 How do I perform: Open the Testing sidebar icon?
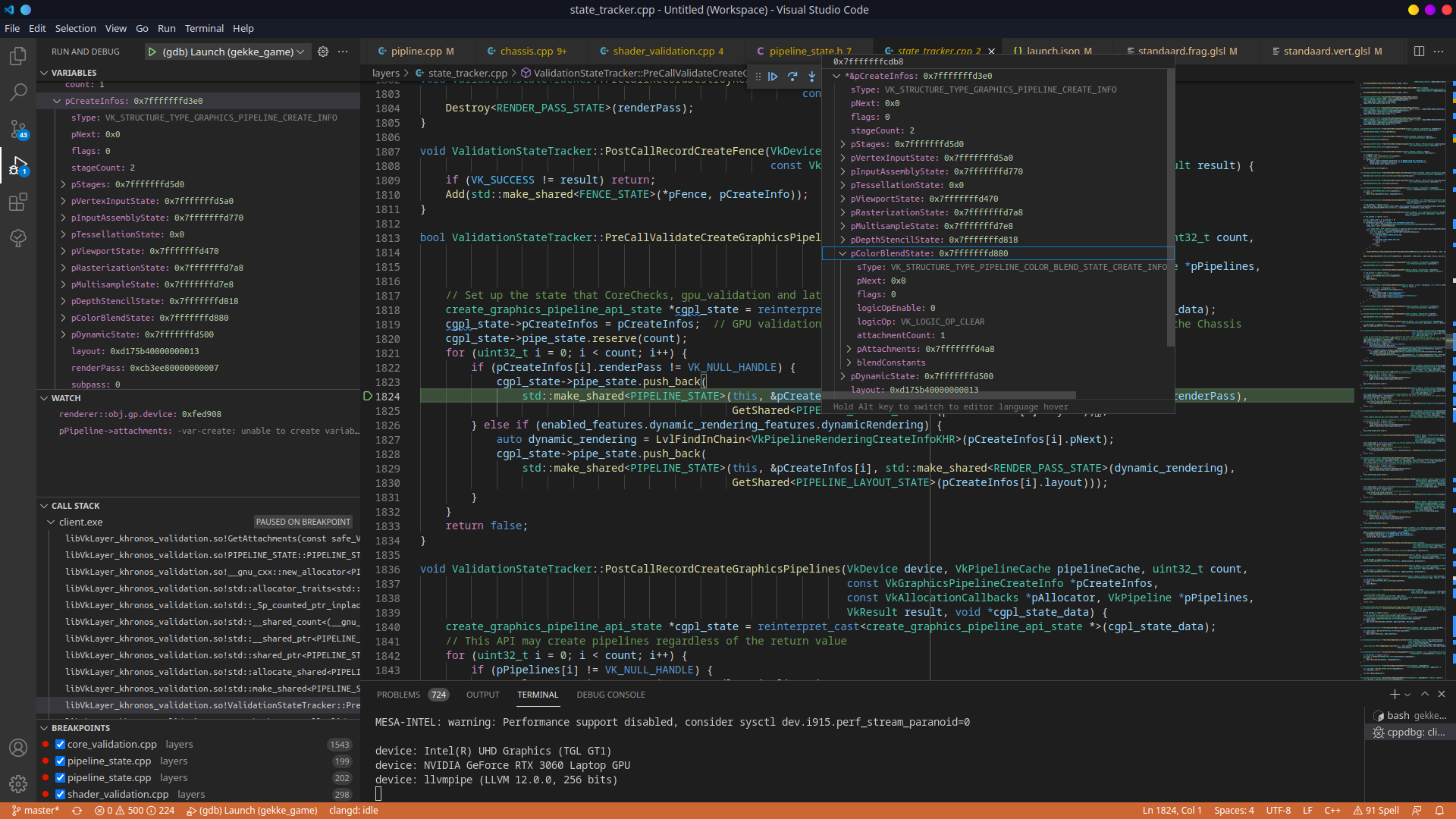coord(18,238)
